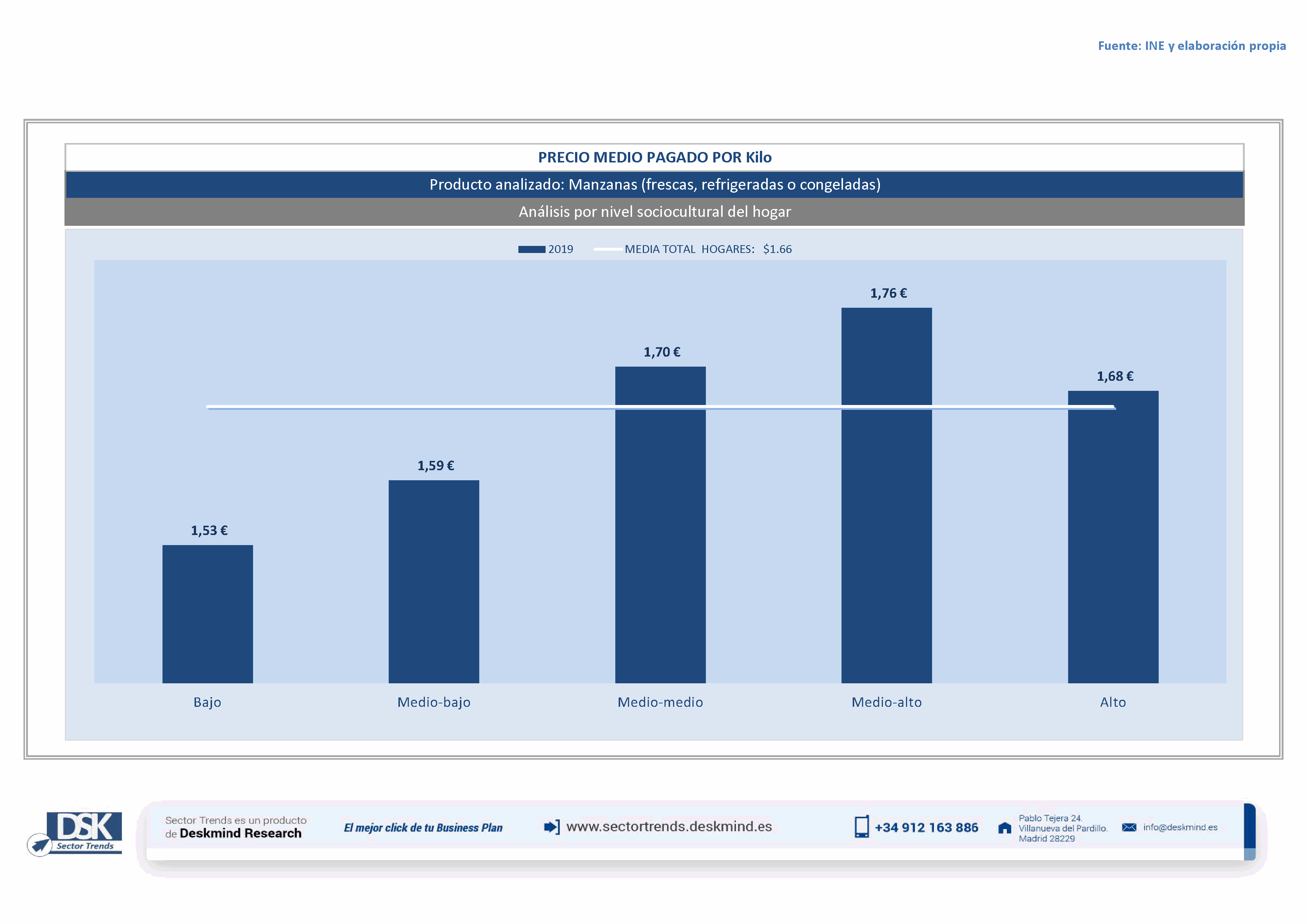Click the Producto analizado Manzanas banner
Image resolution: width=1307 pixels, height=924 pixels.
[655, 184]
